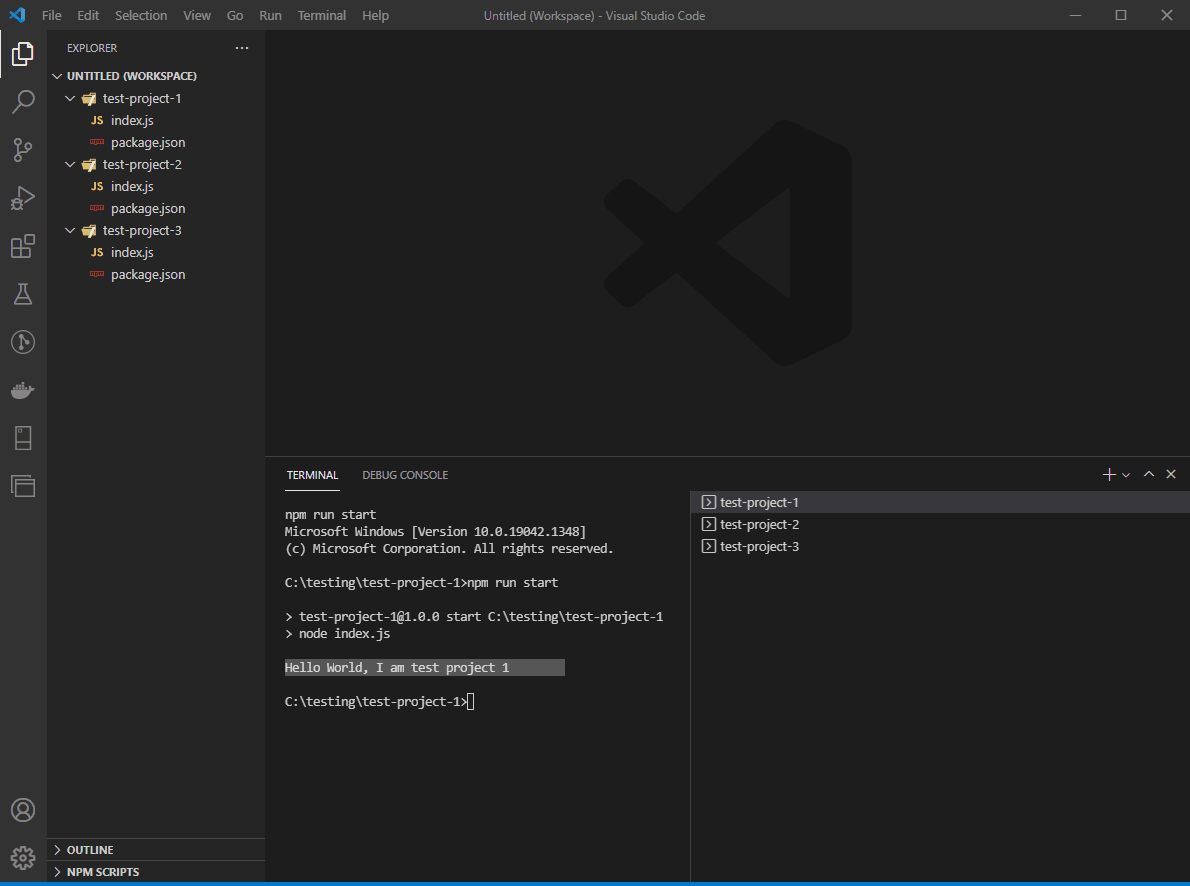Open the File menu

point(52,15)
